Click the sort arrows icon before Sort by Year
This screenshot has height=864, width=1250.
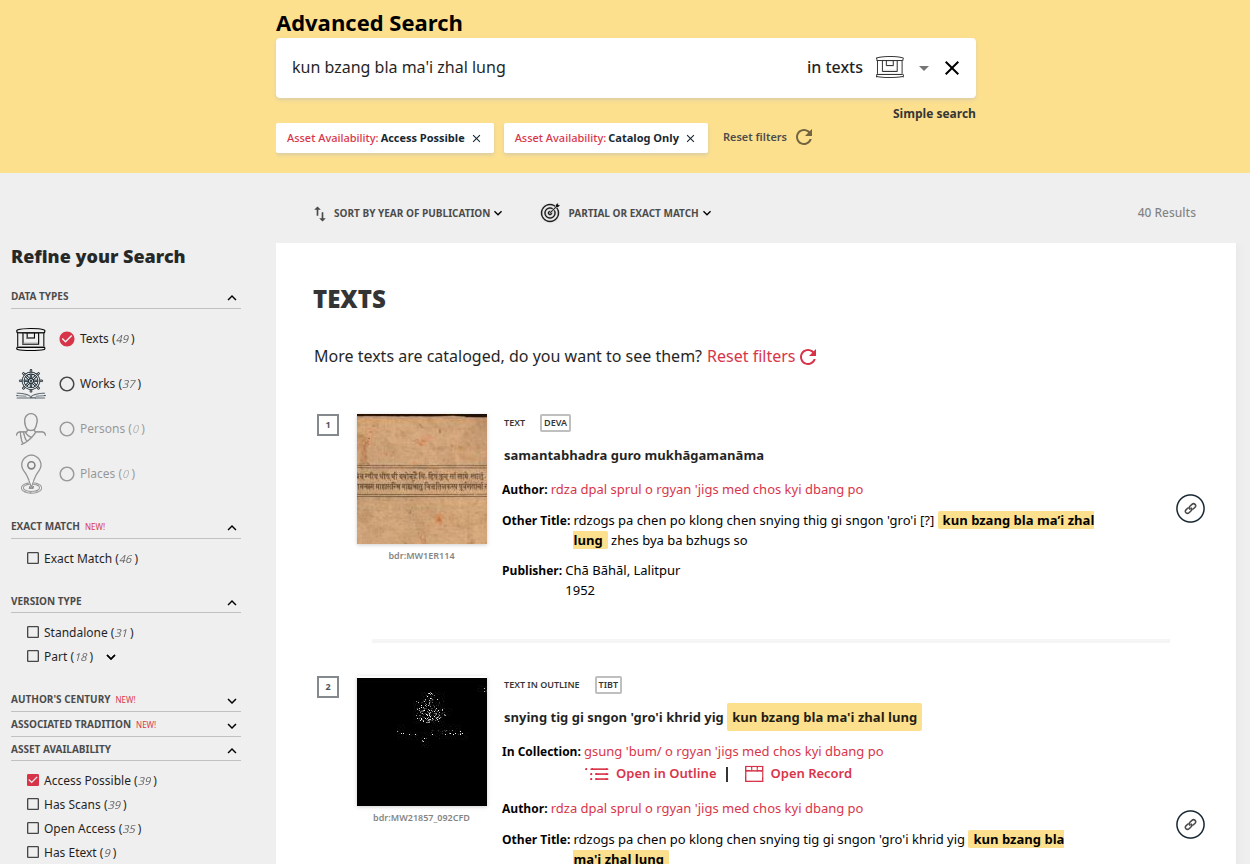click(x=318, y=212)
